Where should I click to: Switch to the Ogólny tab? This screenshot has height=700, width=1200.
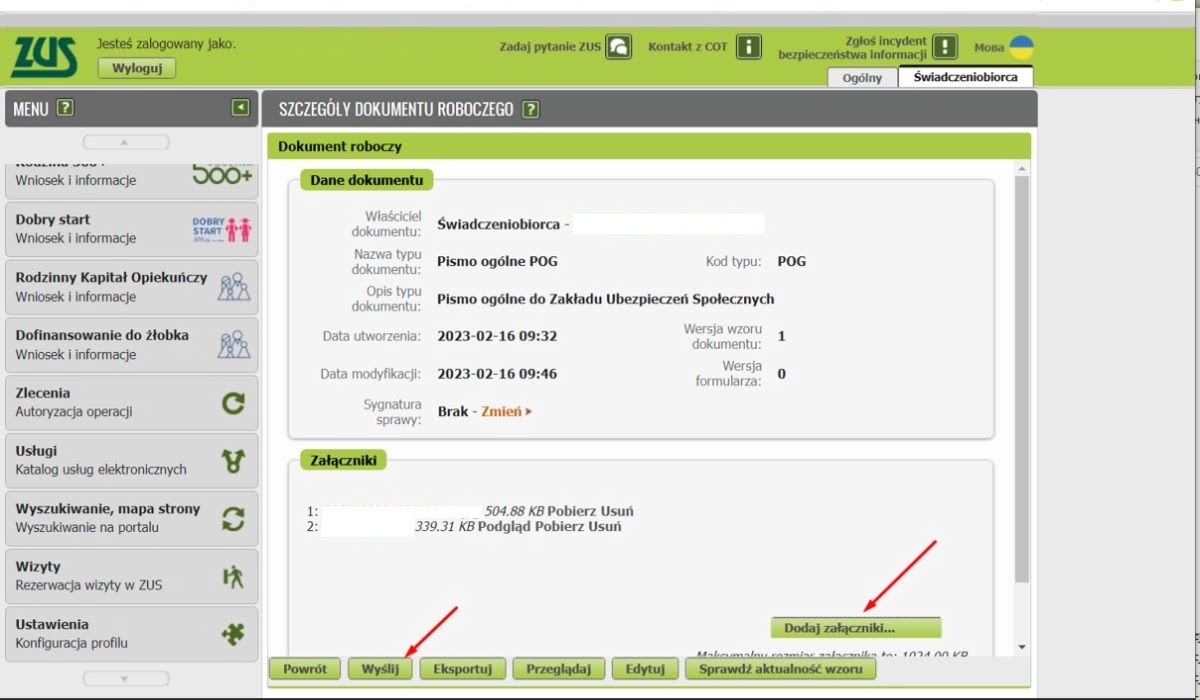[x=862, y=78]
